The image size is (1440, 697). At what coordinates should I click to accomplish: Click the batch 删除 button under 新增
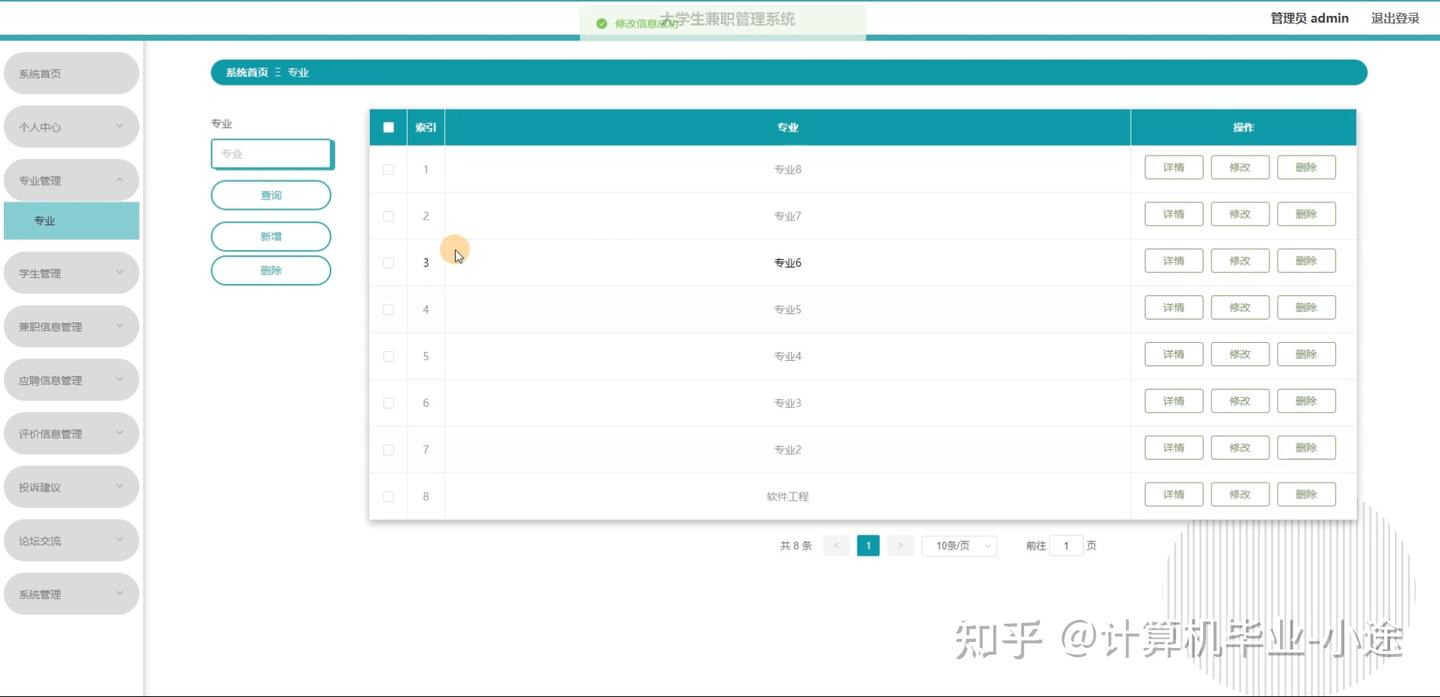(x=271, y=270)
